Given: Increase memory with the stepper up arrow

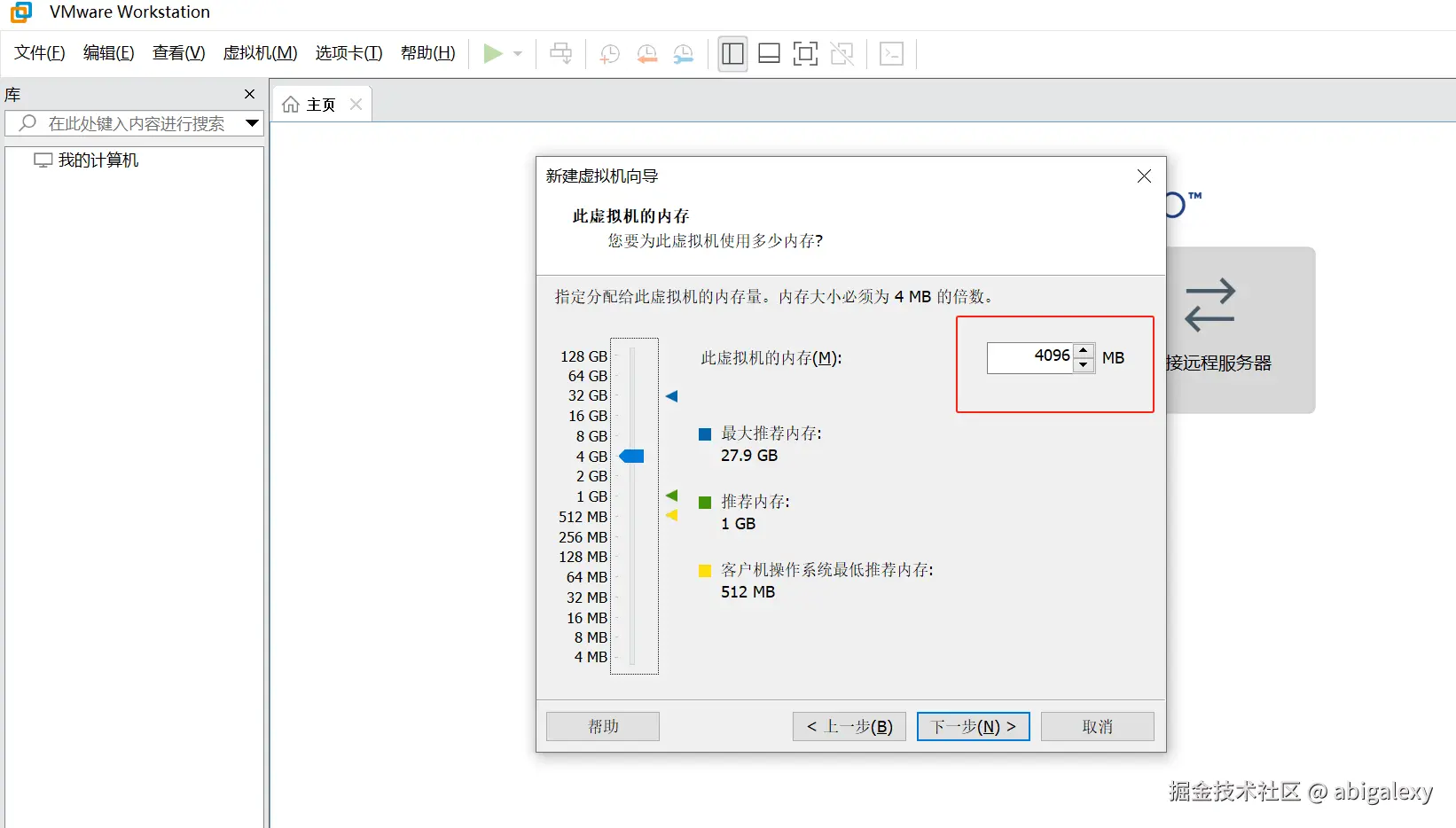Looking at the screenshot, I should (x=1084, y=350).
